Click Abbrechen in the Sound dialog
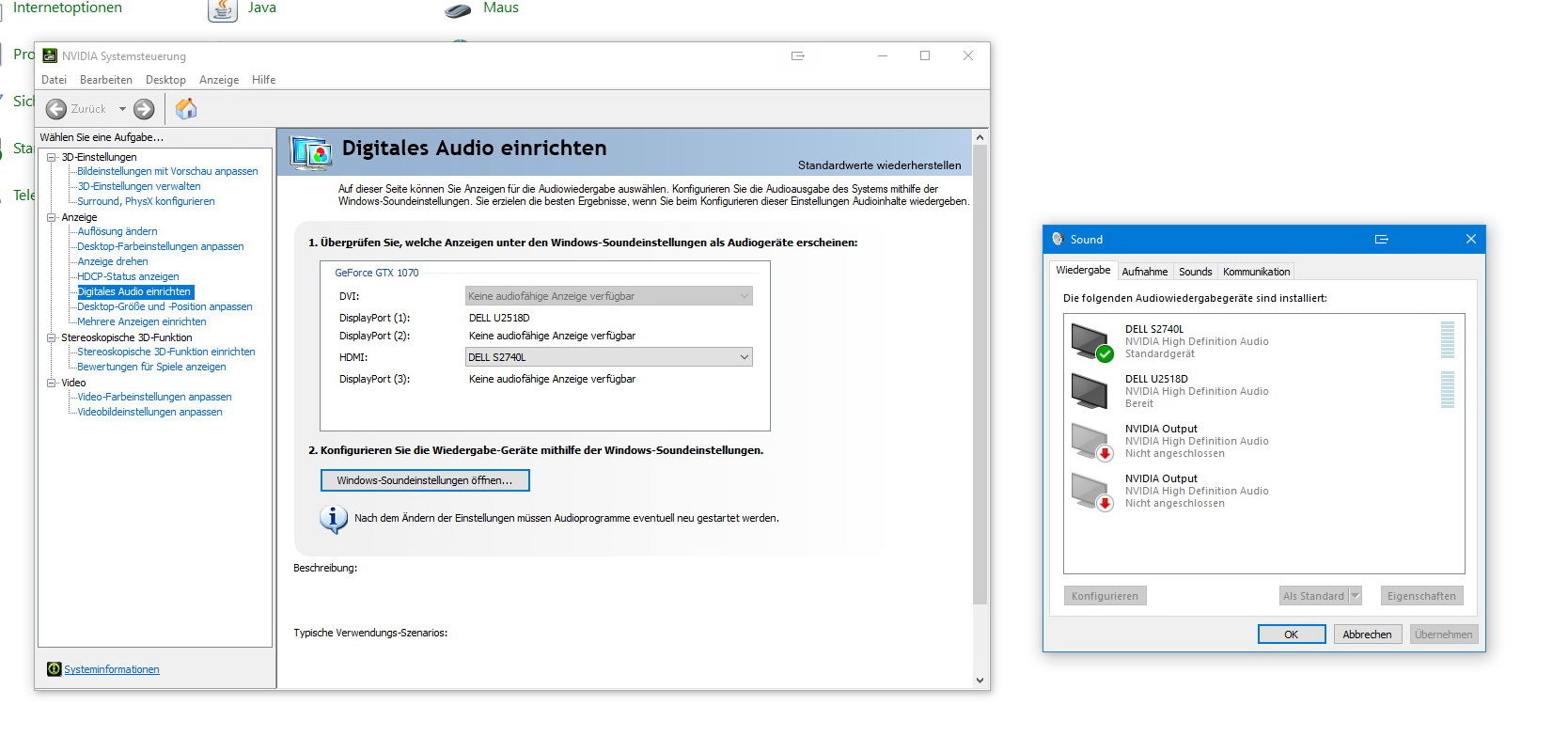Viewport: 1568px width, 752px height. (1368, 634)
